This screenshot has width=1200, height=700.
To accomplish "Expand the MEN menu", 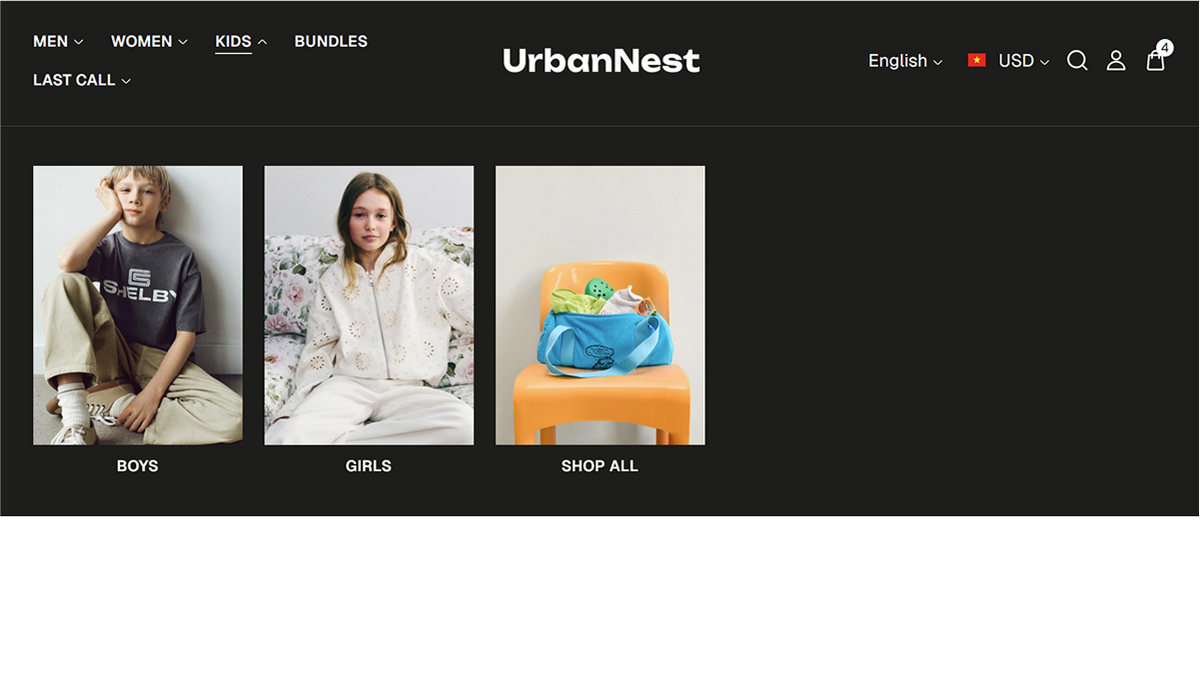I will tap(58, 41).
